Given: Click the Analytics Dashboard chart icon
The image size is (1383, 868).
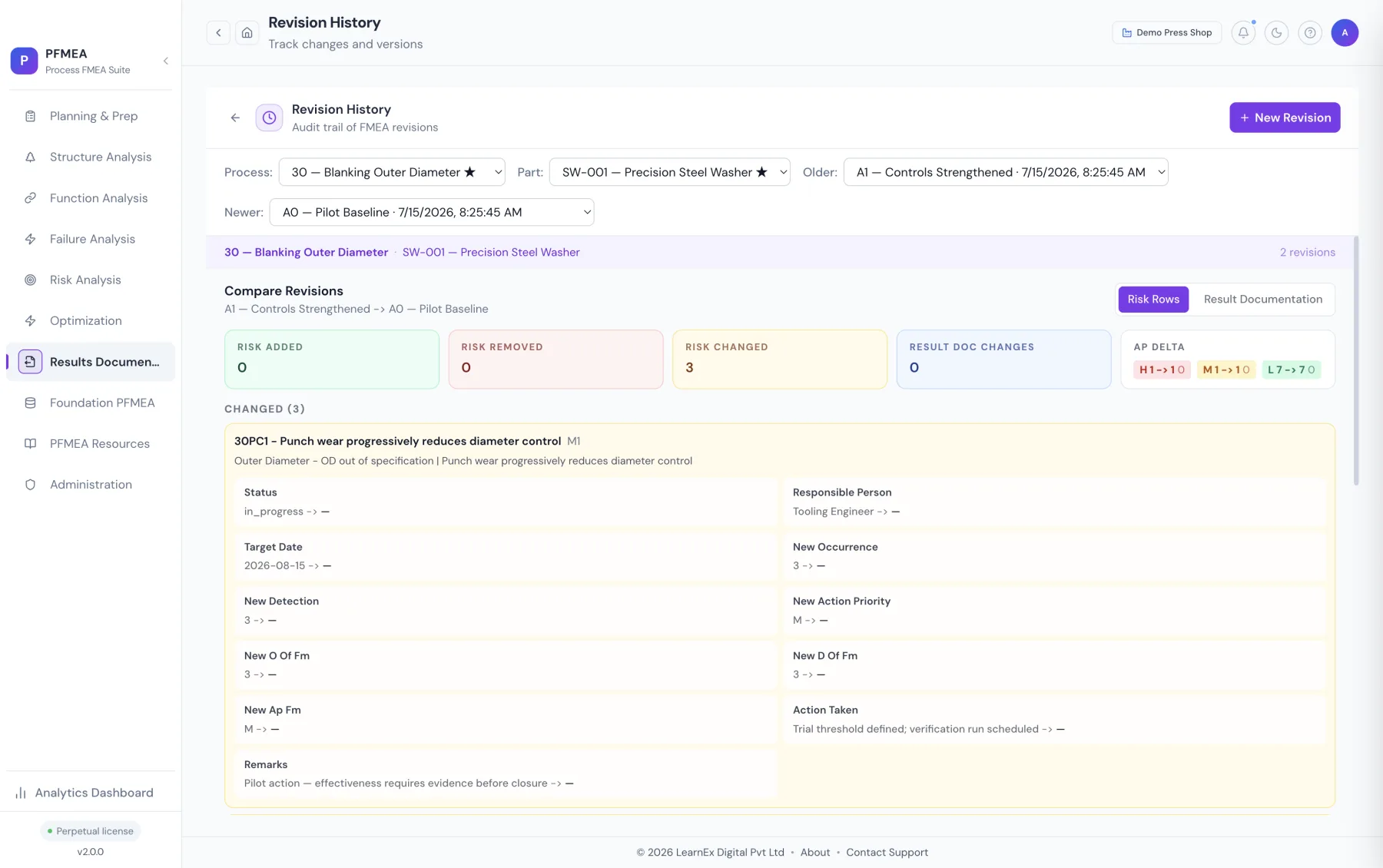Looking at the screenshot, I should pos(21,793).
